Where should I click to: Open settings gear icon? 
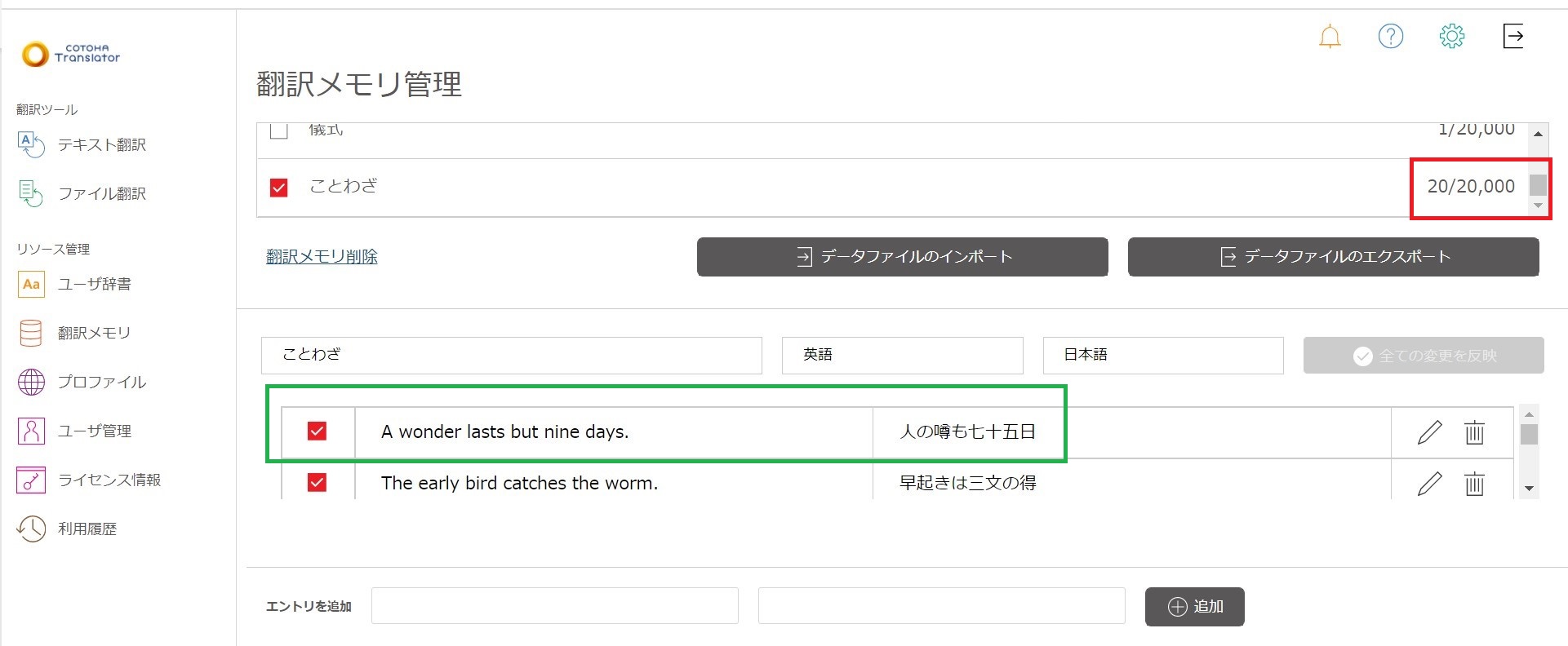click(x=1451, y=36)
